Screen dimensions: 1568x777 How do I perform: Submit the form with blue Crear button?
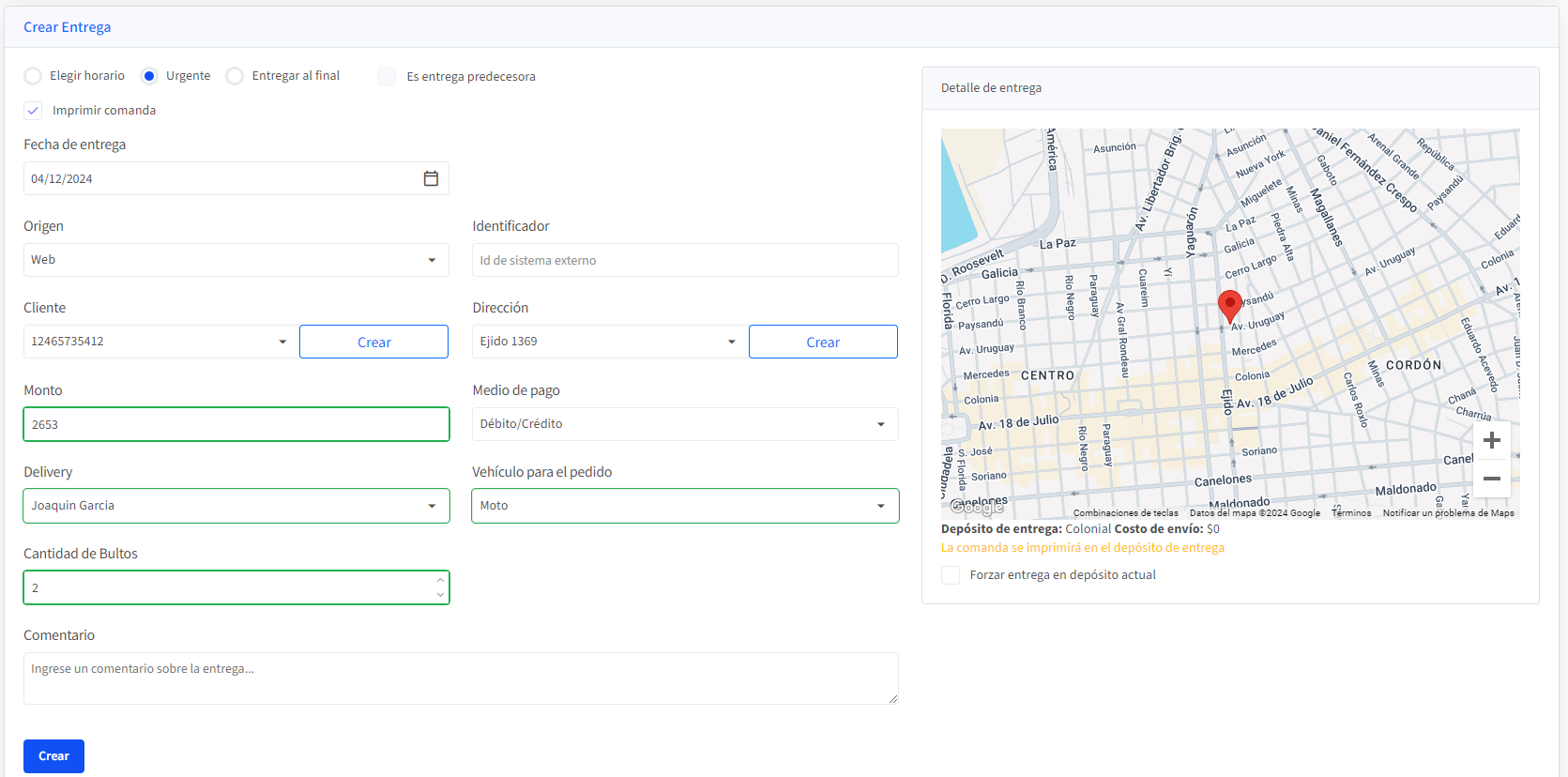tap(53, 756)
